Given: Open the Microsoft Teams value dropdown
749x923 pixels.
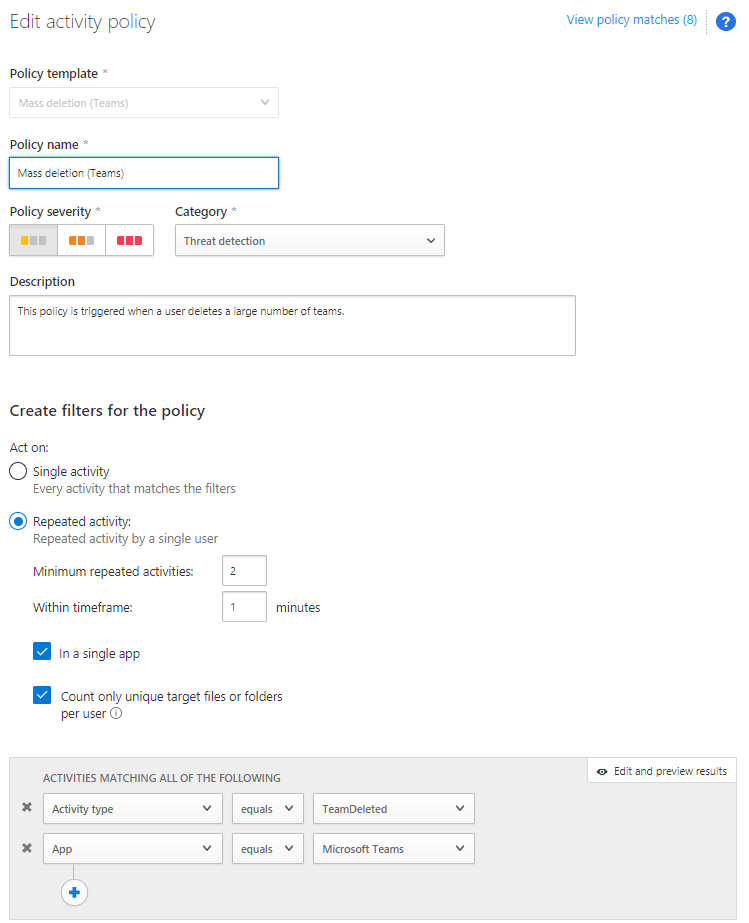Looking at the screenshot, I should pyautogui.click(x=393, y=849).
